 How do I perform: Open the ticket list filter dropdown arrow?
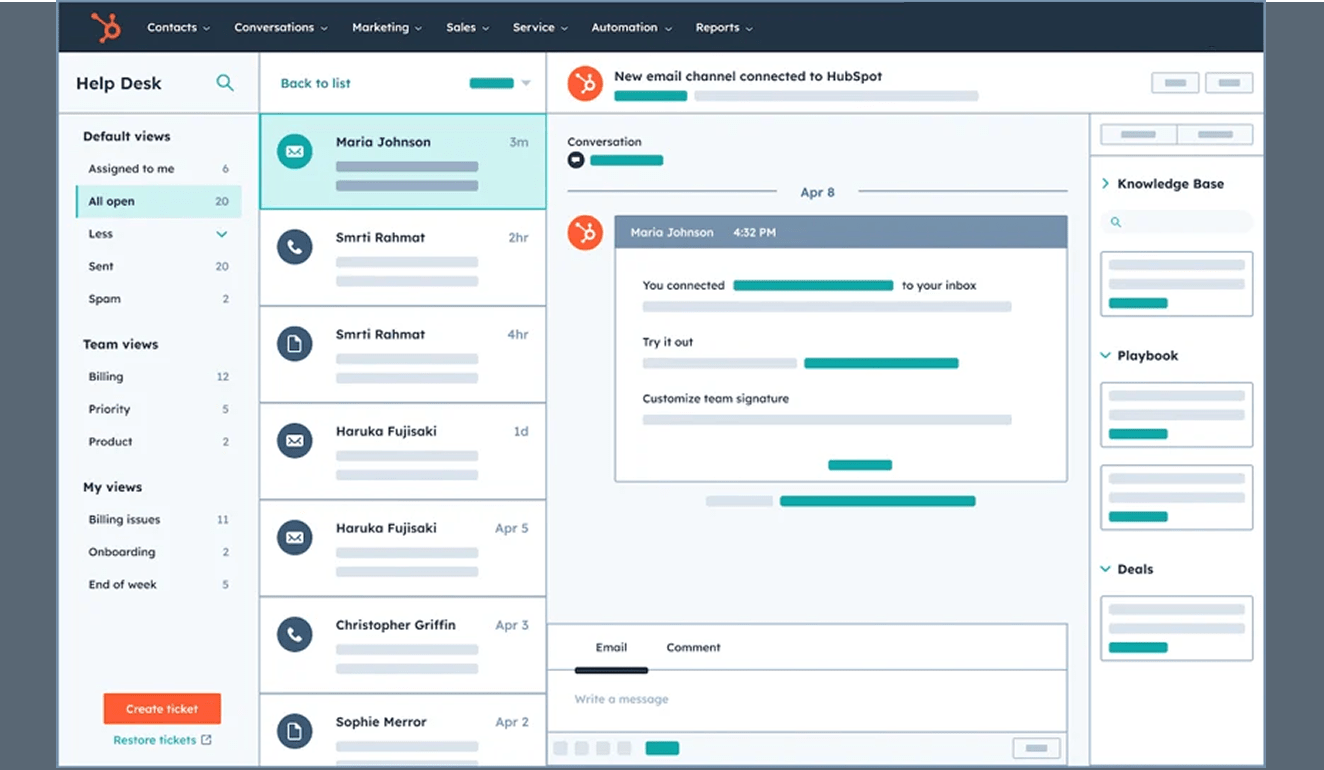coord(526,83)
